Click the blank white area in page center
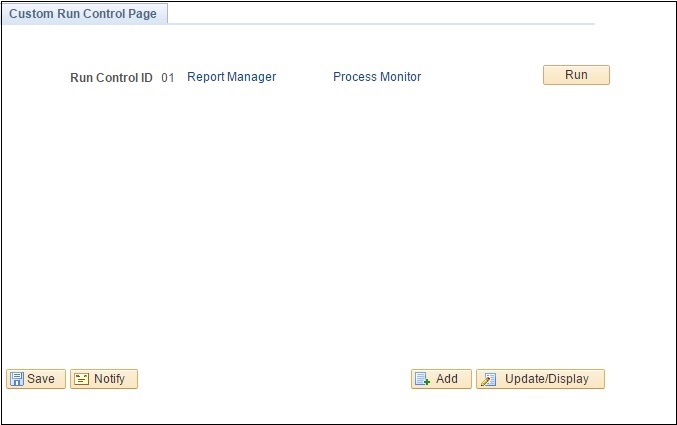The width and height of the screenshot is (677, 425). pyautogui.click(x=338, y=220)
